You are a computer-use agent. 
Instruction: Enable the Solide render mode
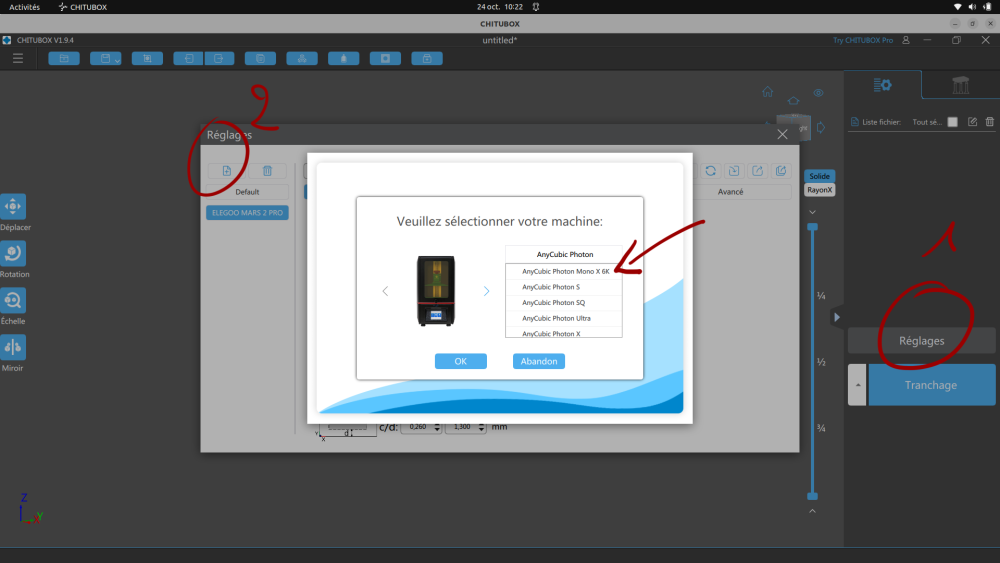pyautogui.click(x=820, y=176)
